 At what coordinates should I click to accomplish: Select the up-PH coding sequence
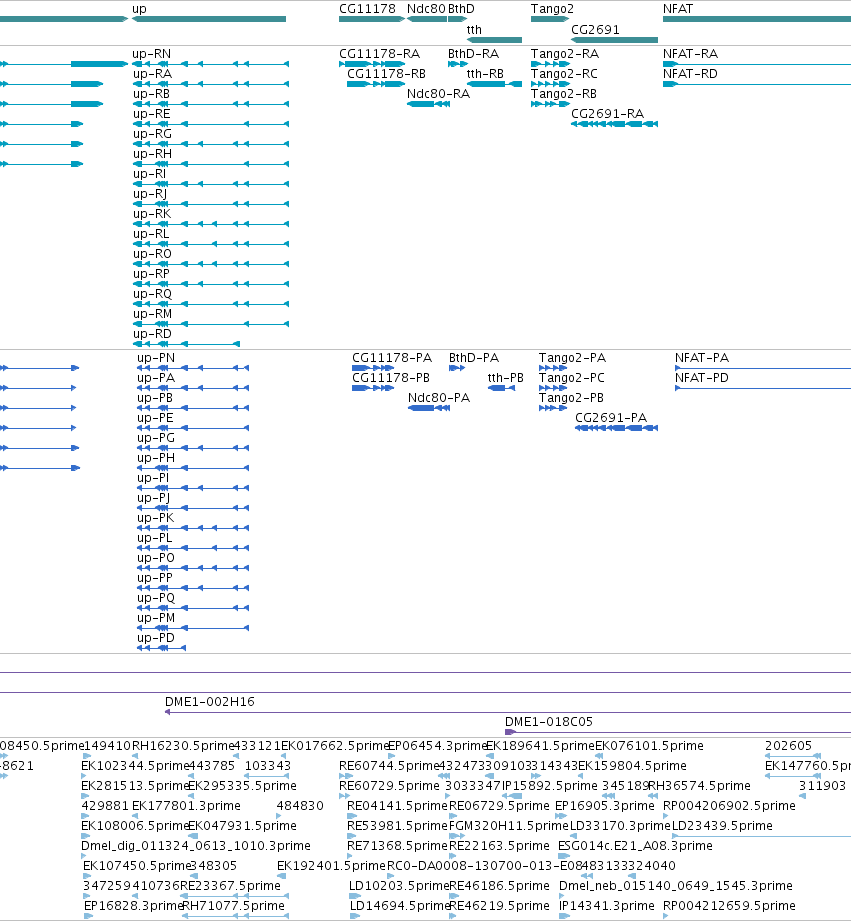coord(193,468)
